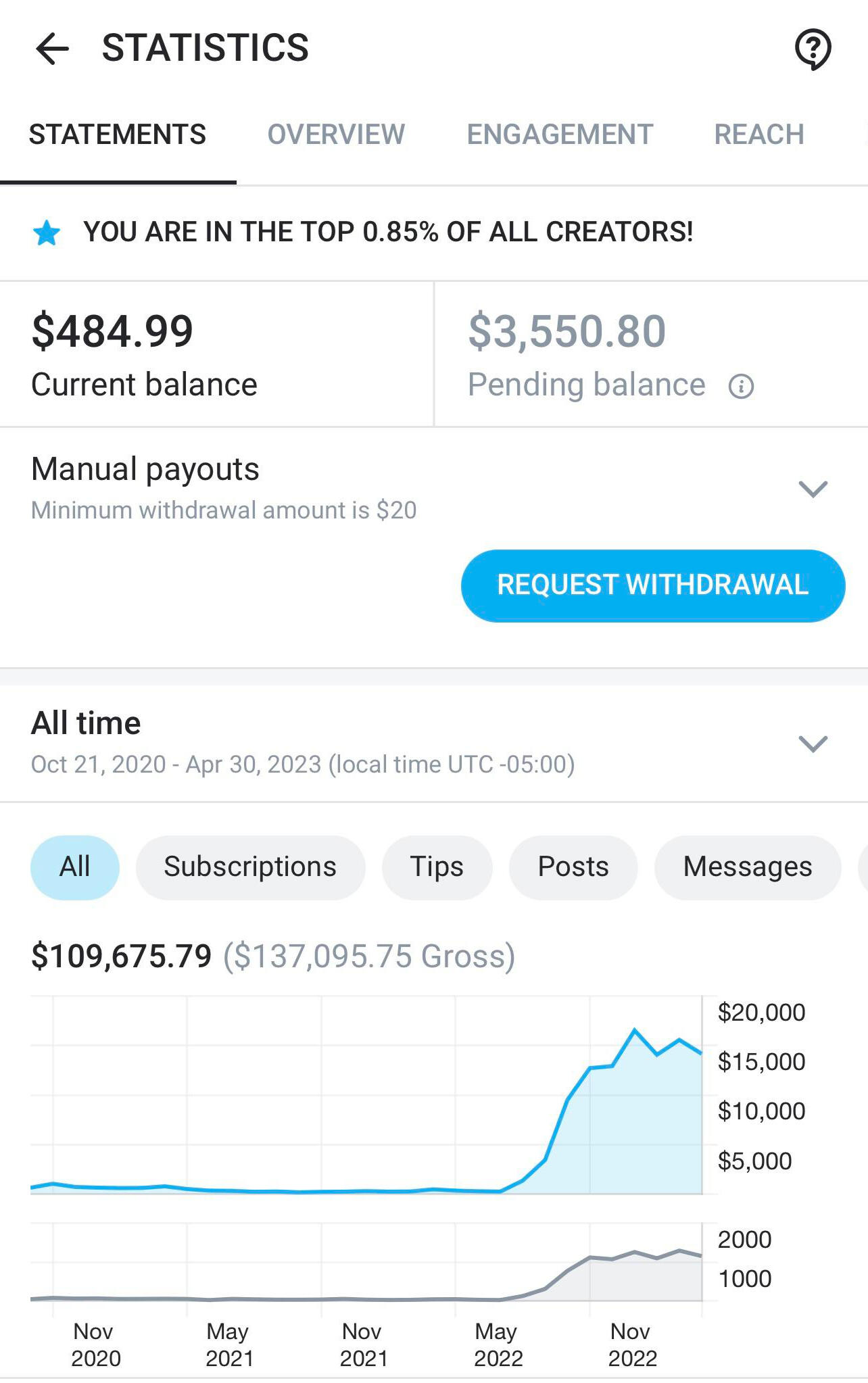
Task: Tap the blue star icon
Action: coord(47,233)
